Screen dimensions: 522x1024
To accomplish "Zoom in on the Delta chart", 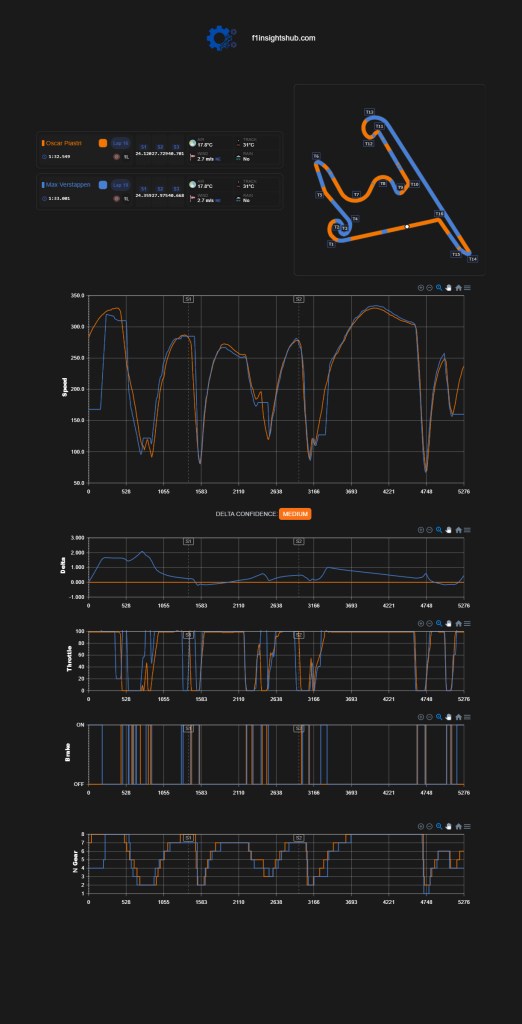I will pos(421,530).
